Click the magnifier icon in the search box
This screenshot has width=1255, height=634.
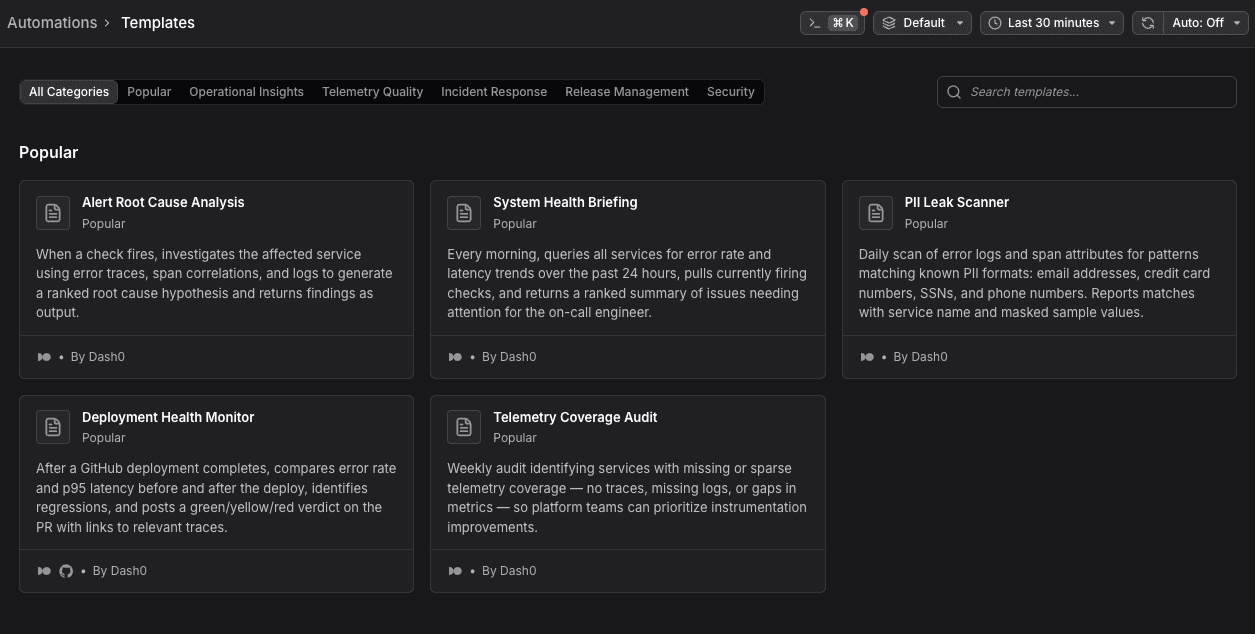point(954,92)
